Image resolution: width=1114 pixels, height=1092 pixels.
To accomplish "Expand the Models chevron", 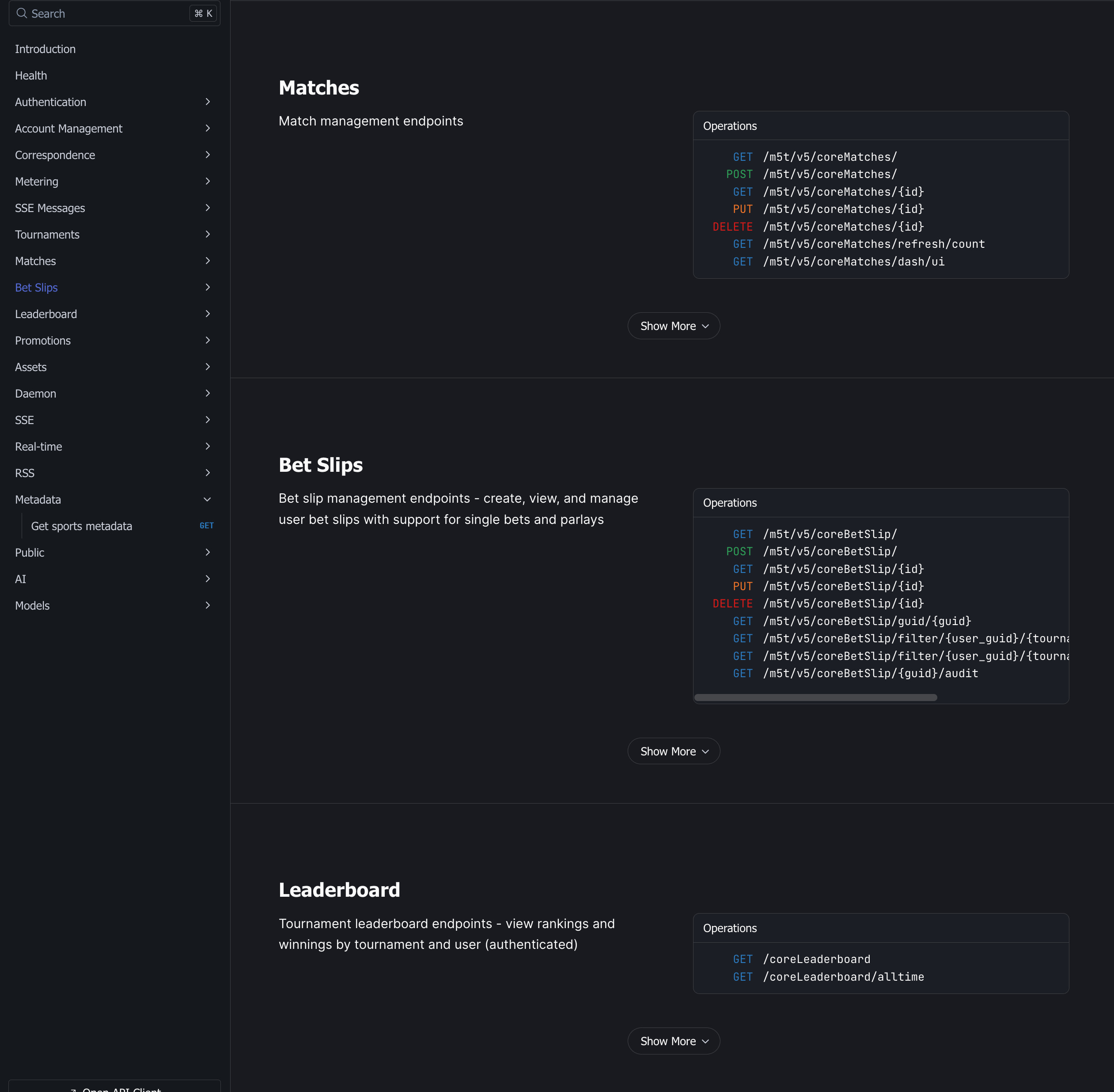I will pyautogui.click(x=208, y=605).
